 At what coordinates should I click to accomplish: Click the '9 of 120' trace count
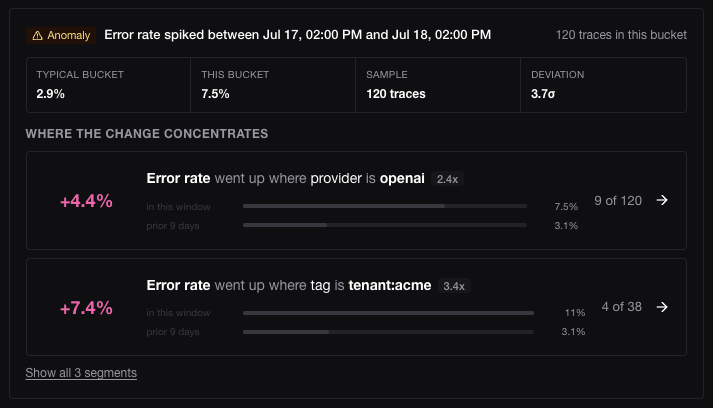[618, 201]
